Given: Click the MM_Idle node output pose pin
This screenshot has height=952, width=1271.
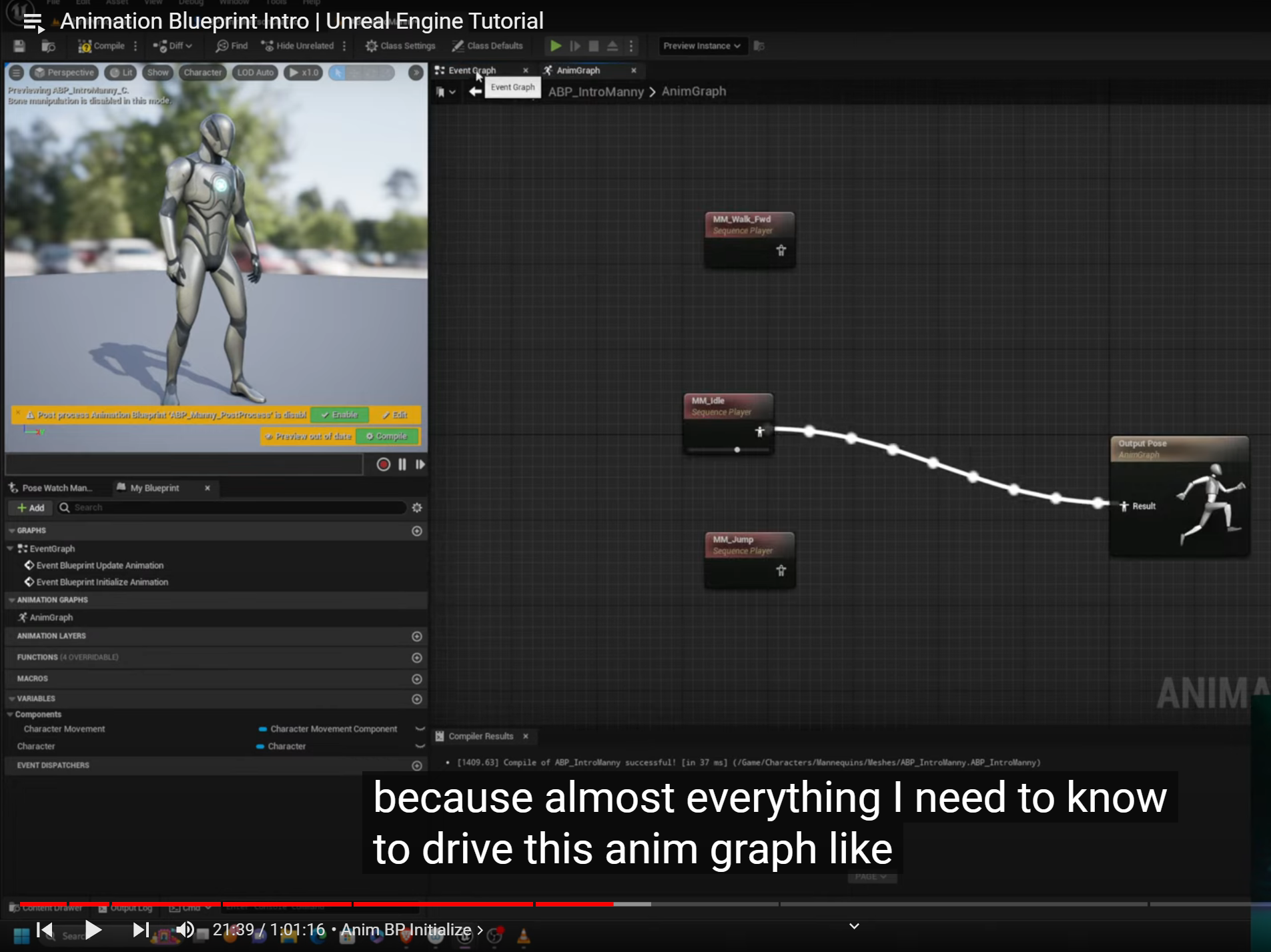Looking at the screenshot, I should pyautogui.click(x=760, y=432).
